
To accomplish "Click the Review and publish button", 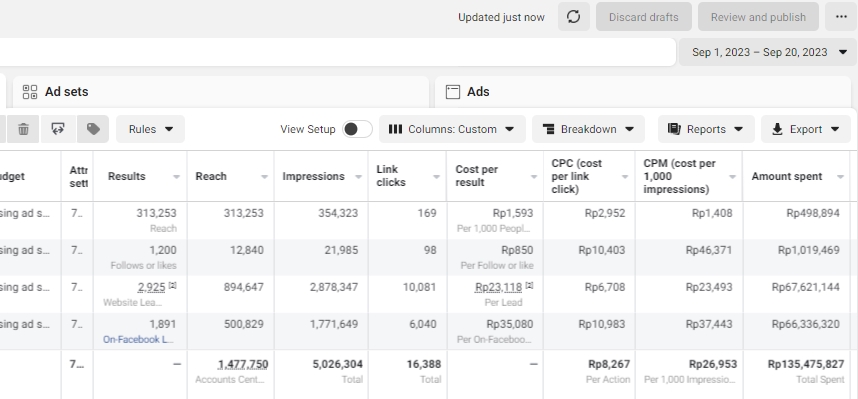I will pos(758,17).
